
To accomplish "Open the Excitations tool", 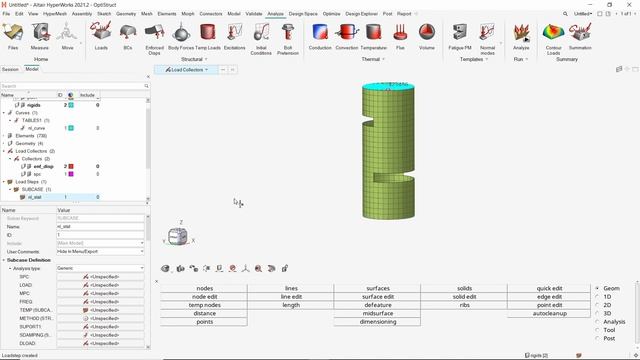I will coord(235,36).
